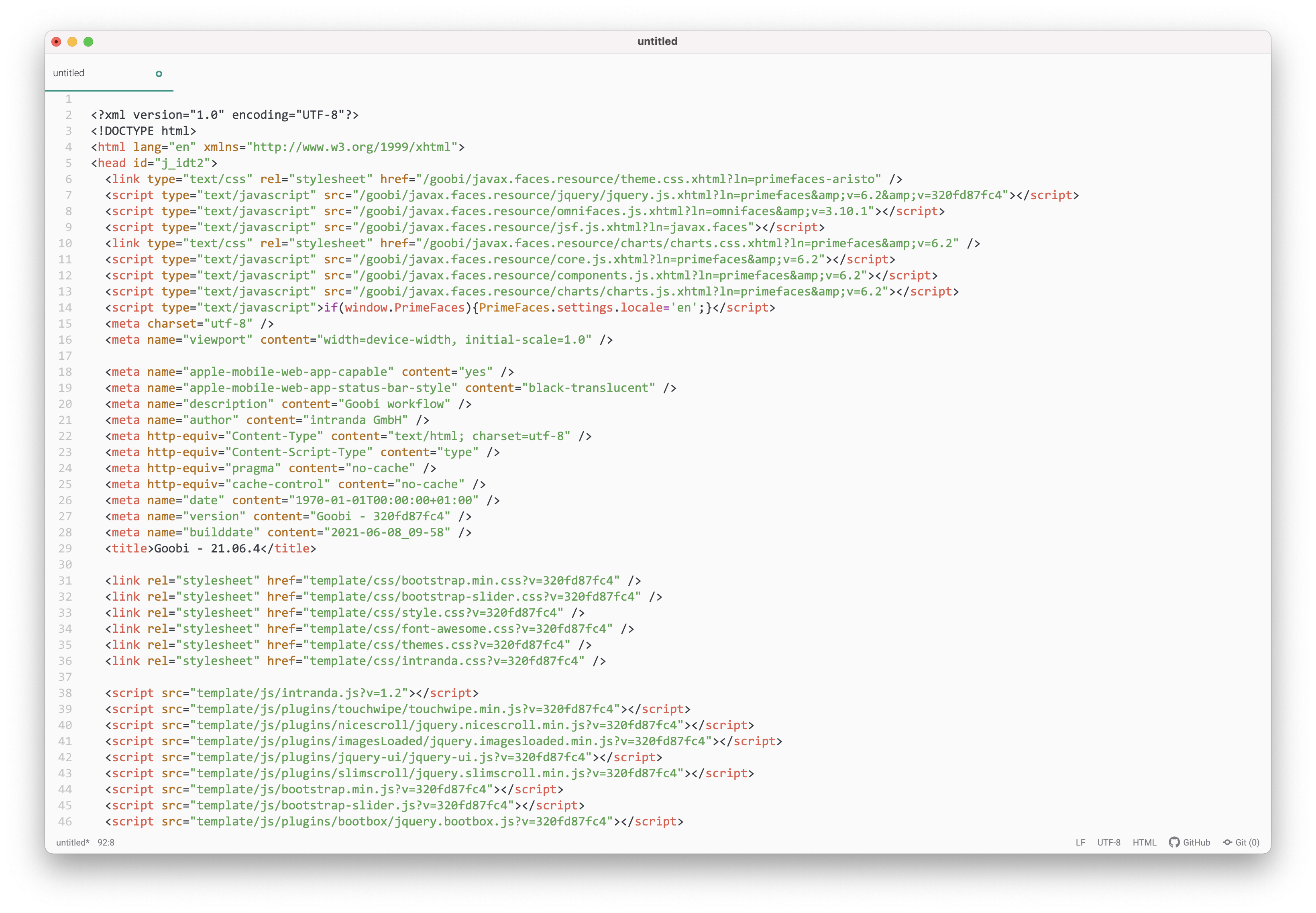
Task: Change the LF line ending setting
Action: [x=1080, y=843]
